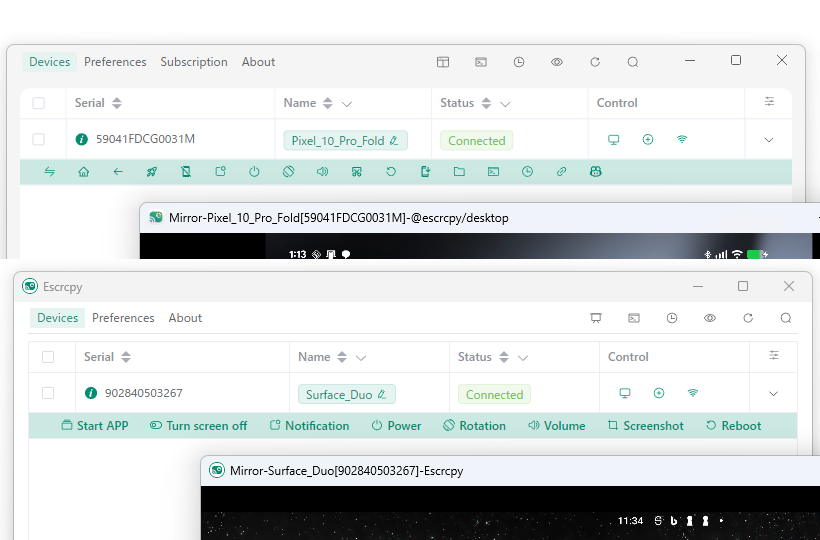820x540 pixels.
Task: Click the plus-circle icon in Pixel row
Action: 648,140
